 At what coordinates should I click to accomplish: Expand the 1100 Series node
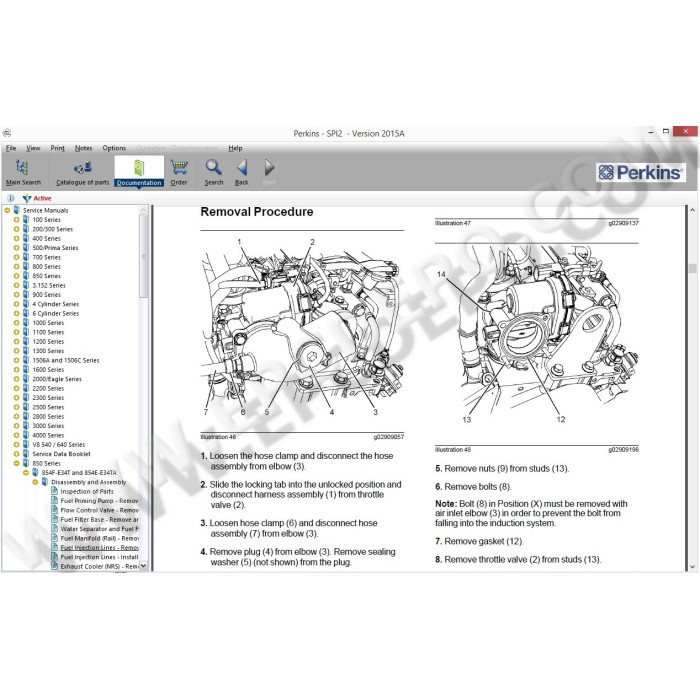(17, 332)
